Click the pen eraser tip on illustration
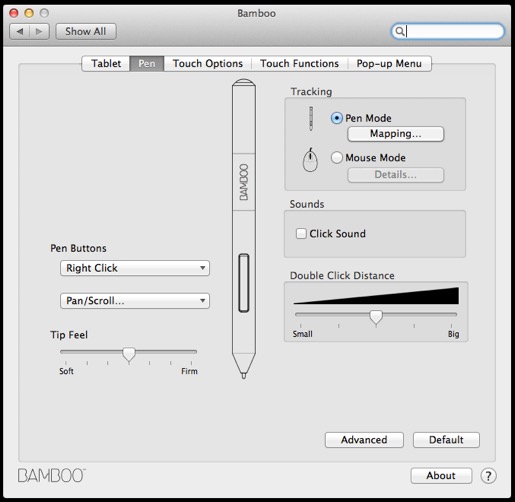 244,82
